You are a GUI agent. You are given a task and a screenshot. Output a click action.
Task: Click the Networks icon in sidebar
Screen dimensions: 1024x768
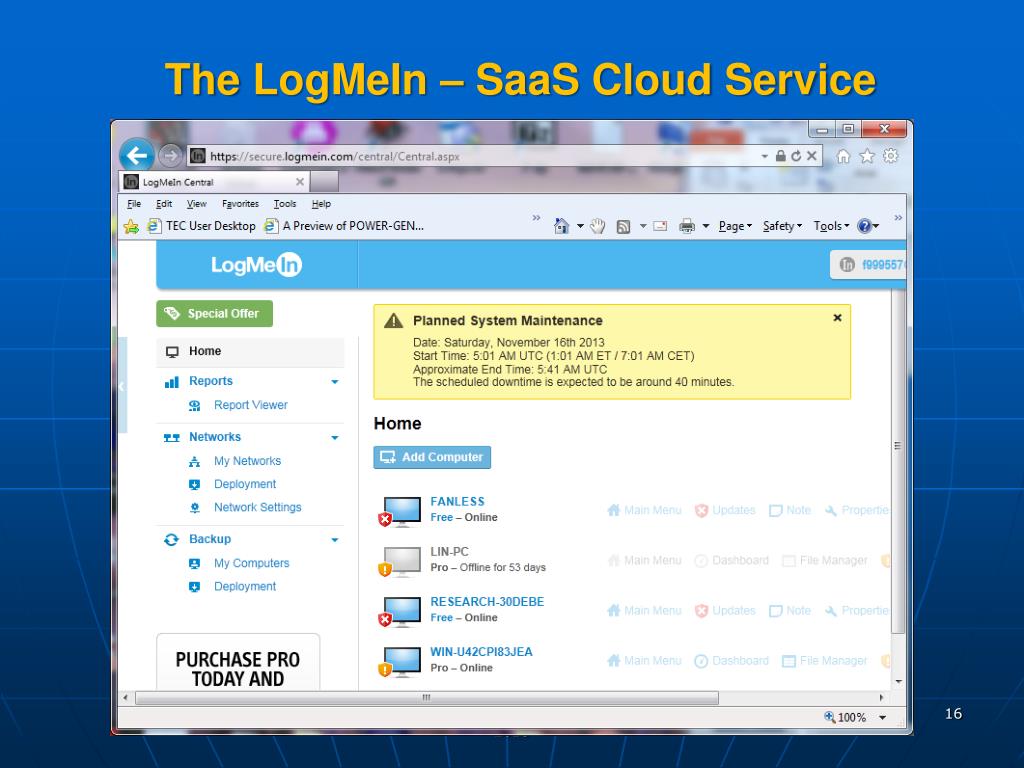[172, 438]
